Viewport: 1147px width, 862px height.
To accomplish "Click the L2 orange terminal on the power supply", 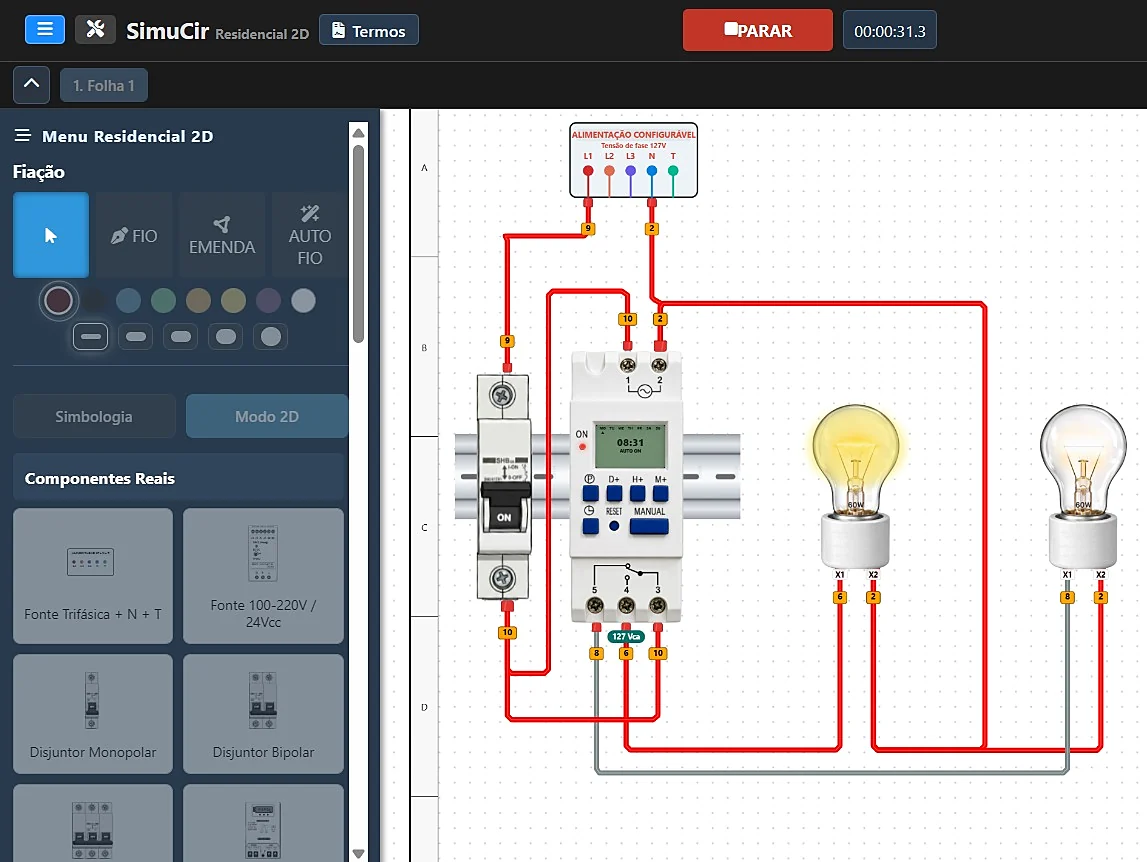I will point(609,171).
